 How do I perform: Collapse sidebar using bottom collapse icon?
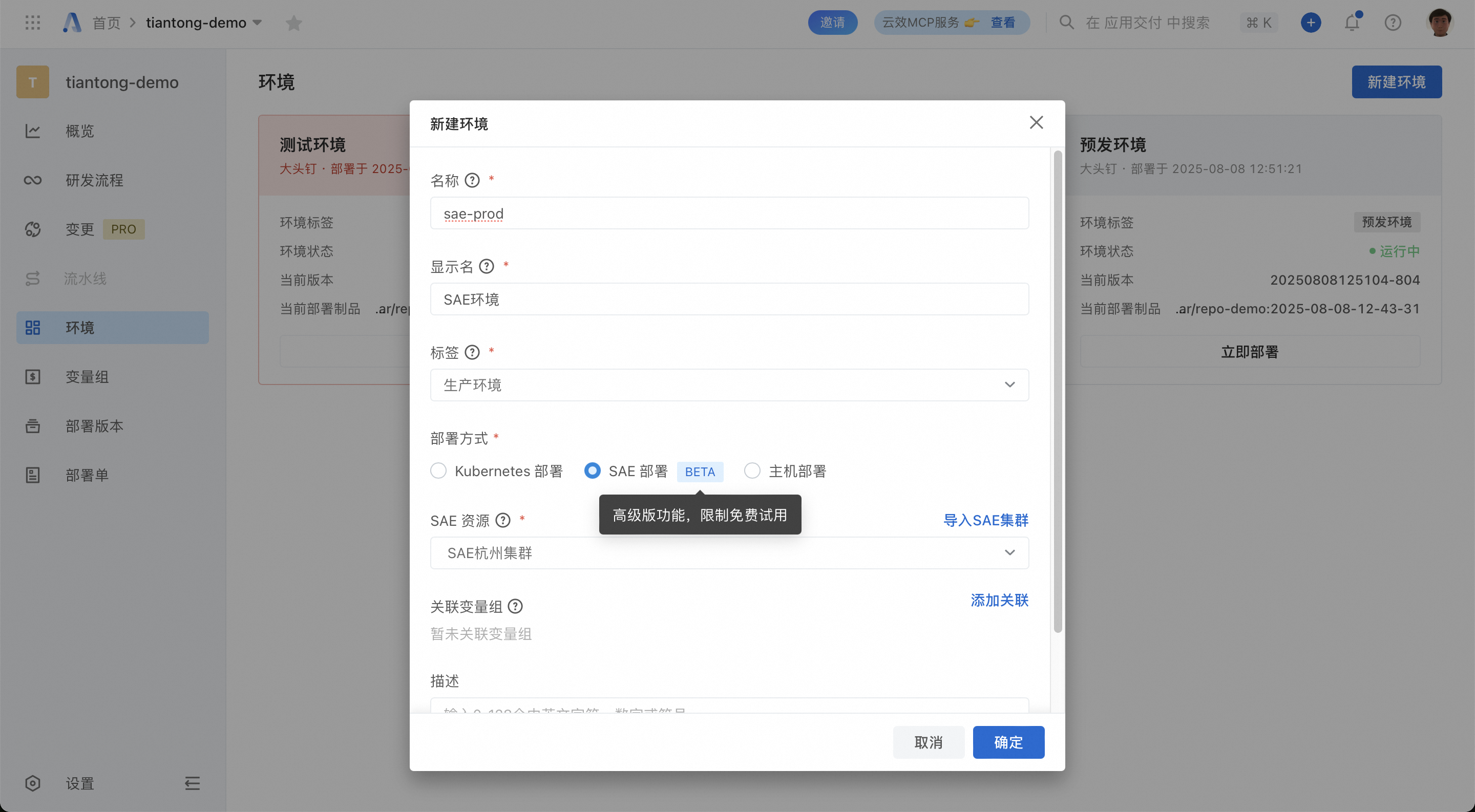click(x=192, y=783)
